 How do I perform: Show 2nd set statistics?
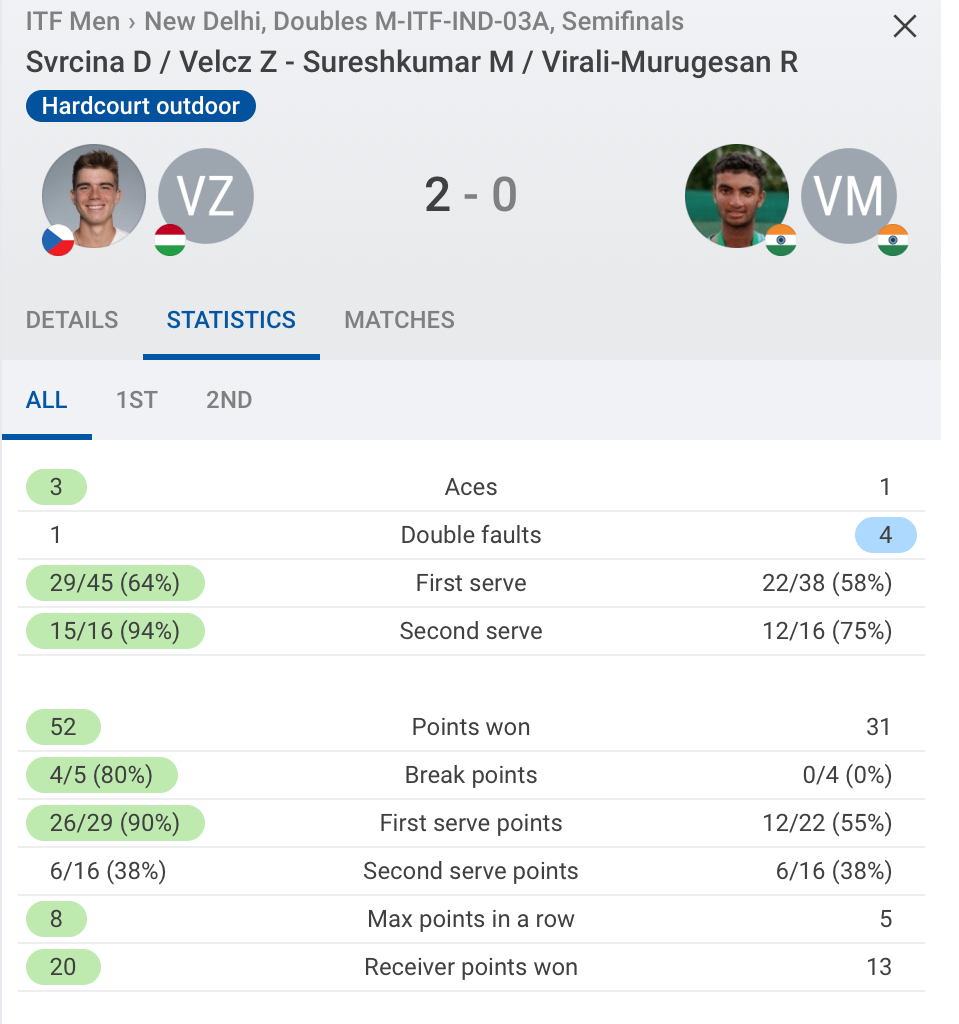coord(229,400)
